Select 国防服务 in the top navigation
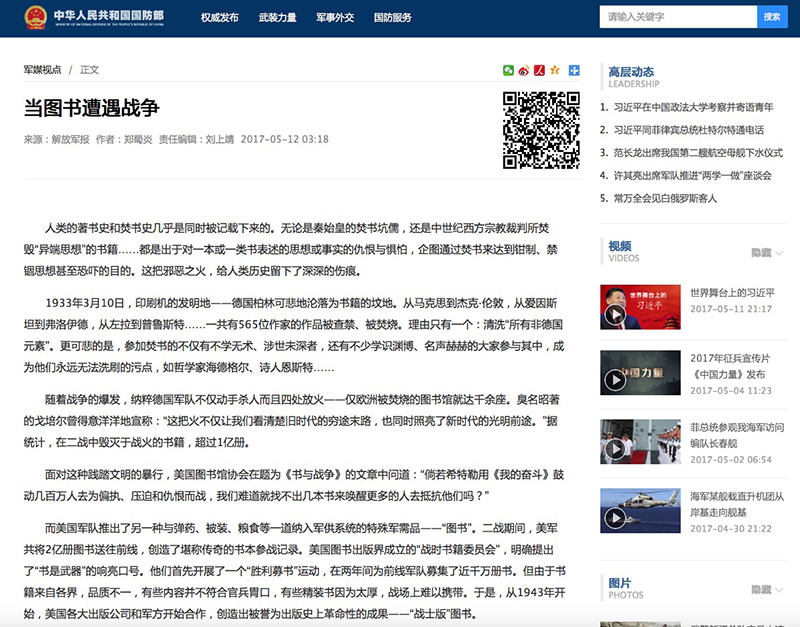Viewport: 800px width, 627px height. 392,18
